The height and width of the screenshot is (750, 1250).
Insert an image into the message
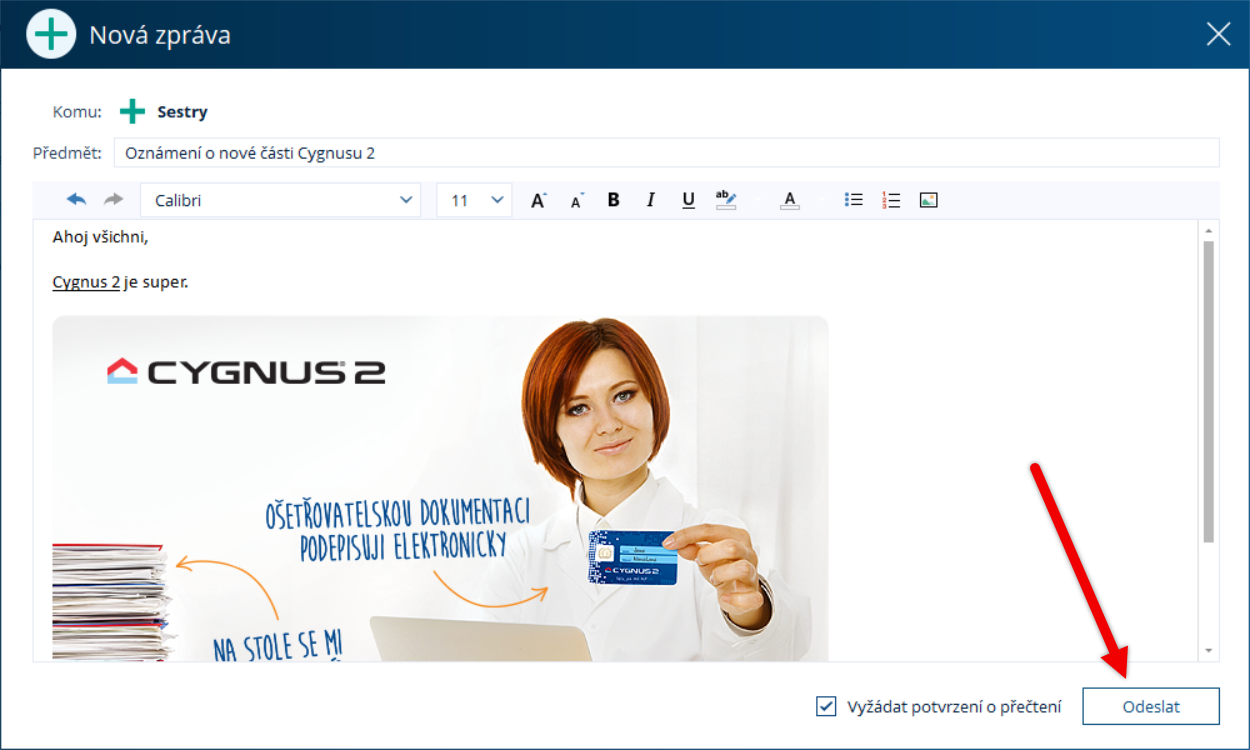929,200
